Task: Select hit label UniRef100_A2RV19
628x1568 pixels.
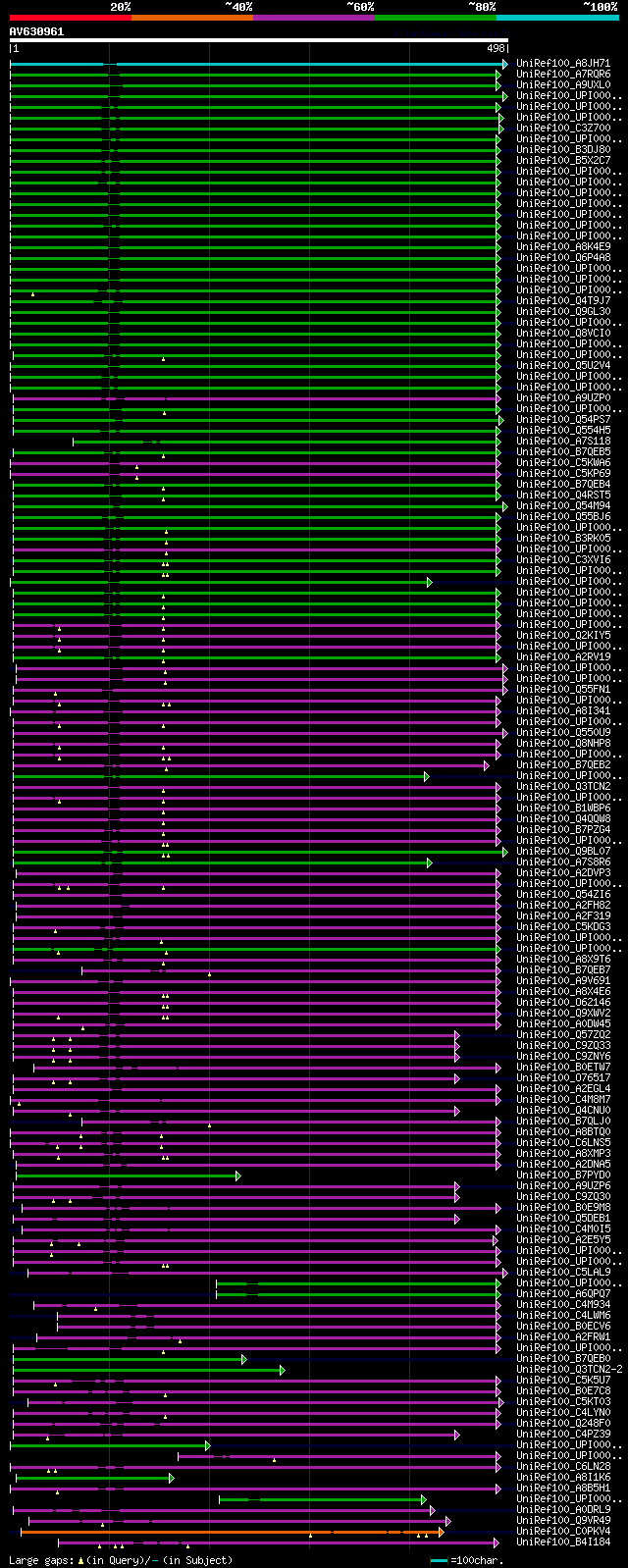Action: [x=563, y=657]
